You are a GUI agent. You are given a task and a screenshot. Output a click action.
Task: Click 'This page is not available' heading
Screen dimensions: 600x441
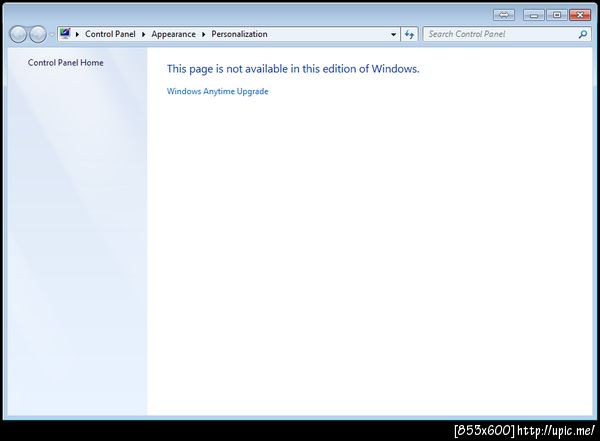coord(293,69)
